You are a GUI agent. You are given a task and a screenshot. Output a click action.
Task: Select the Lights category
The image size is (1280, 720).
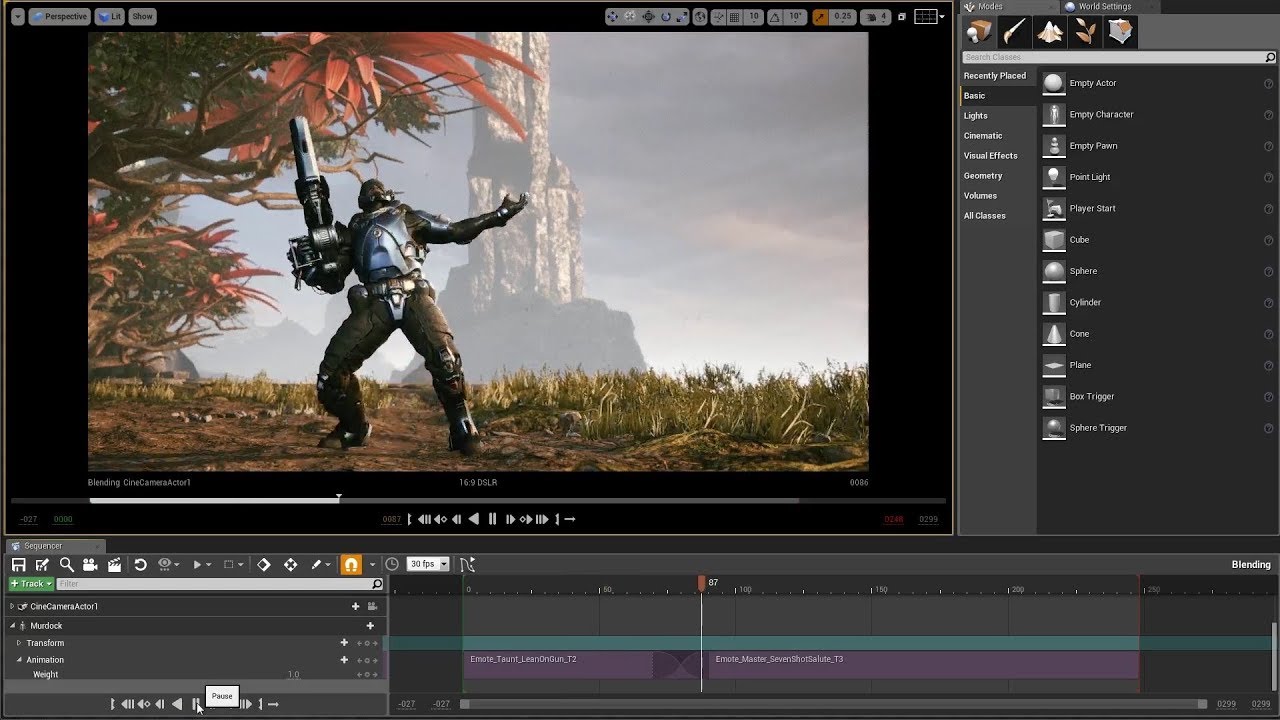975,116
